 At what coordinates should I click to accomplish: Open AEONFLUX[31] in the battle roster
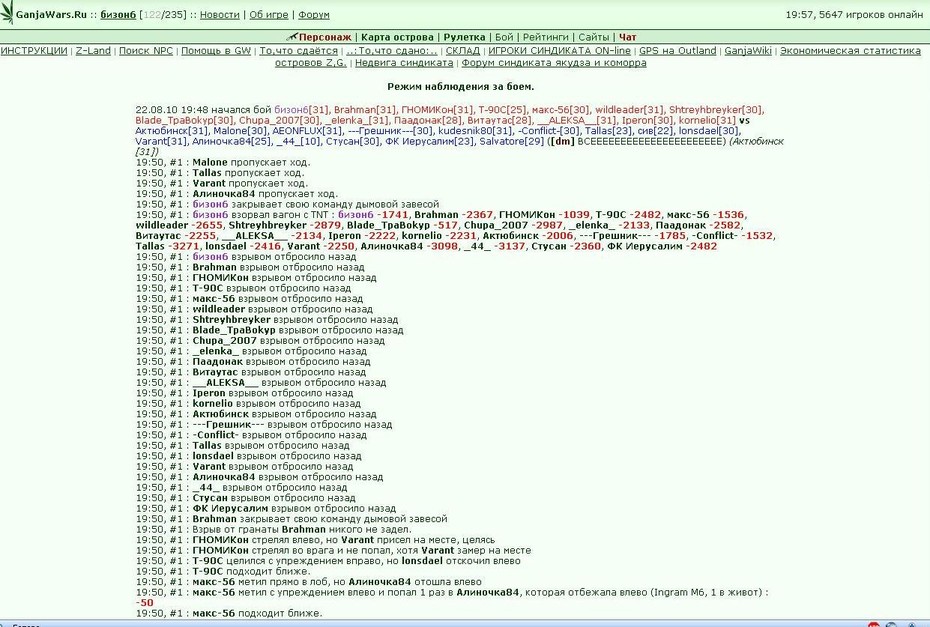[307, 131]
